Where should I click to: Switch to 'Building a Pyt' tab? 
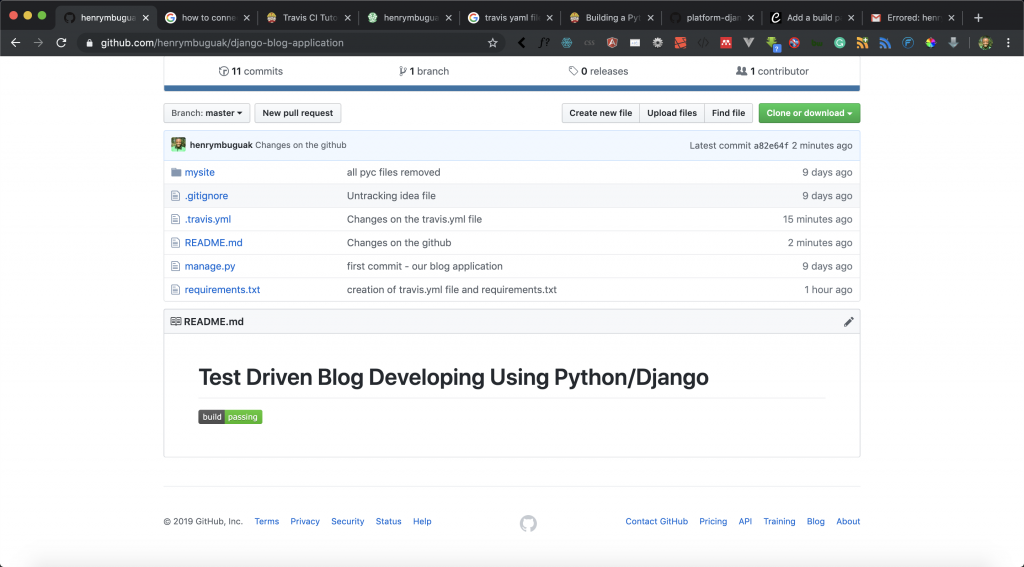(x=612, y=18)
